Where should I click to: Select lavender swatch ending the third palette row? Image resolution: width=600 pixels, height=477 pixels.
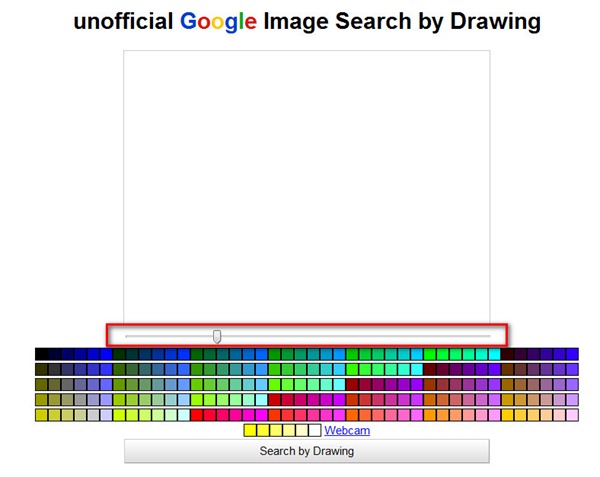[x=572, y=384]
